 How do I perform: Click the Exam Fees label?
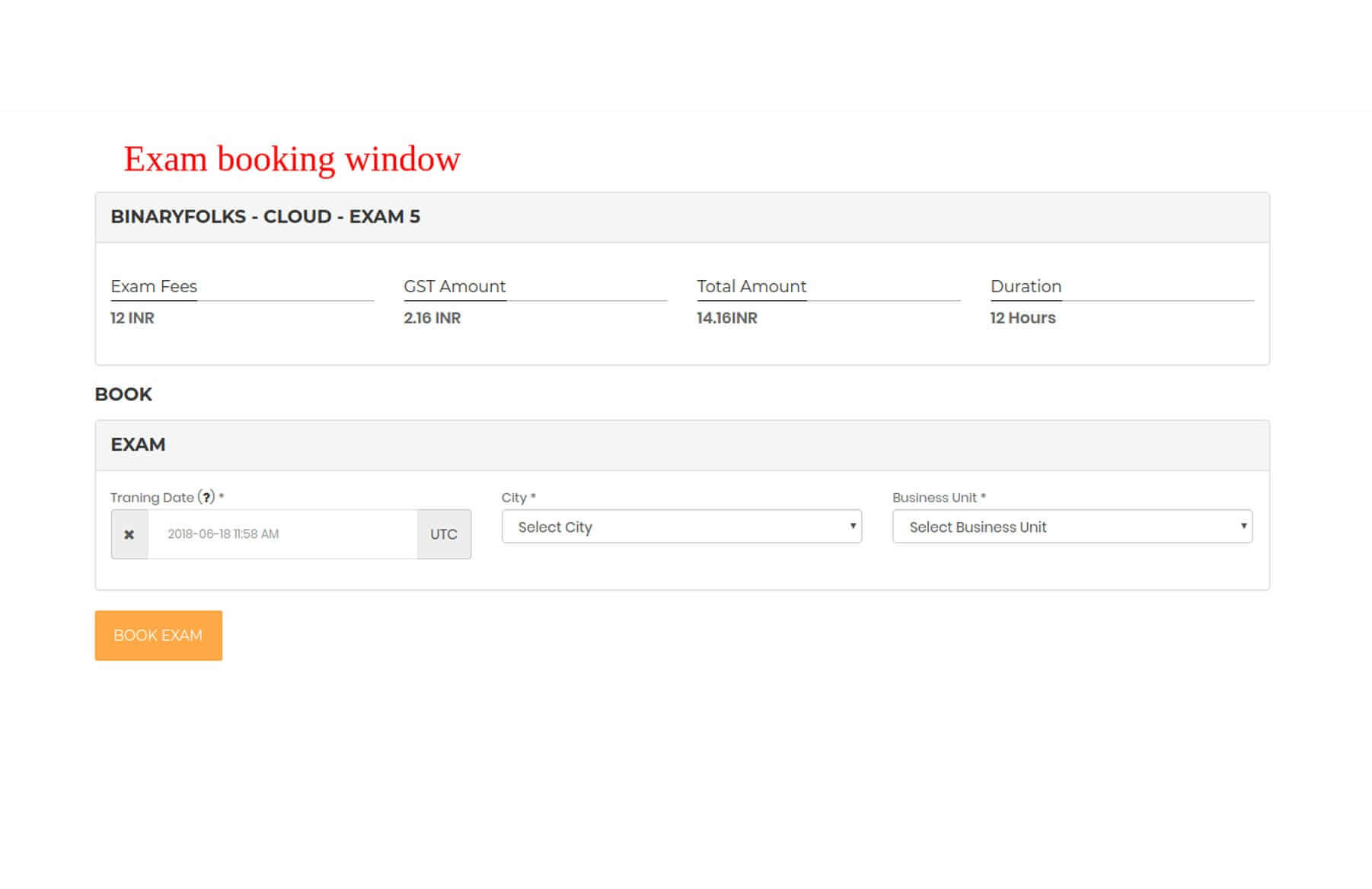[154, 286]
